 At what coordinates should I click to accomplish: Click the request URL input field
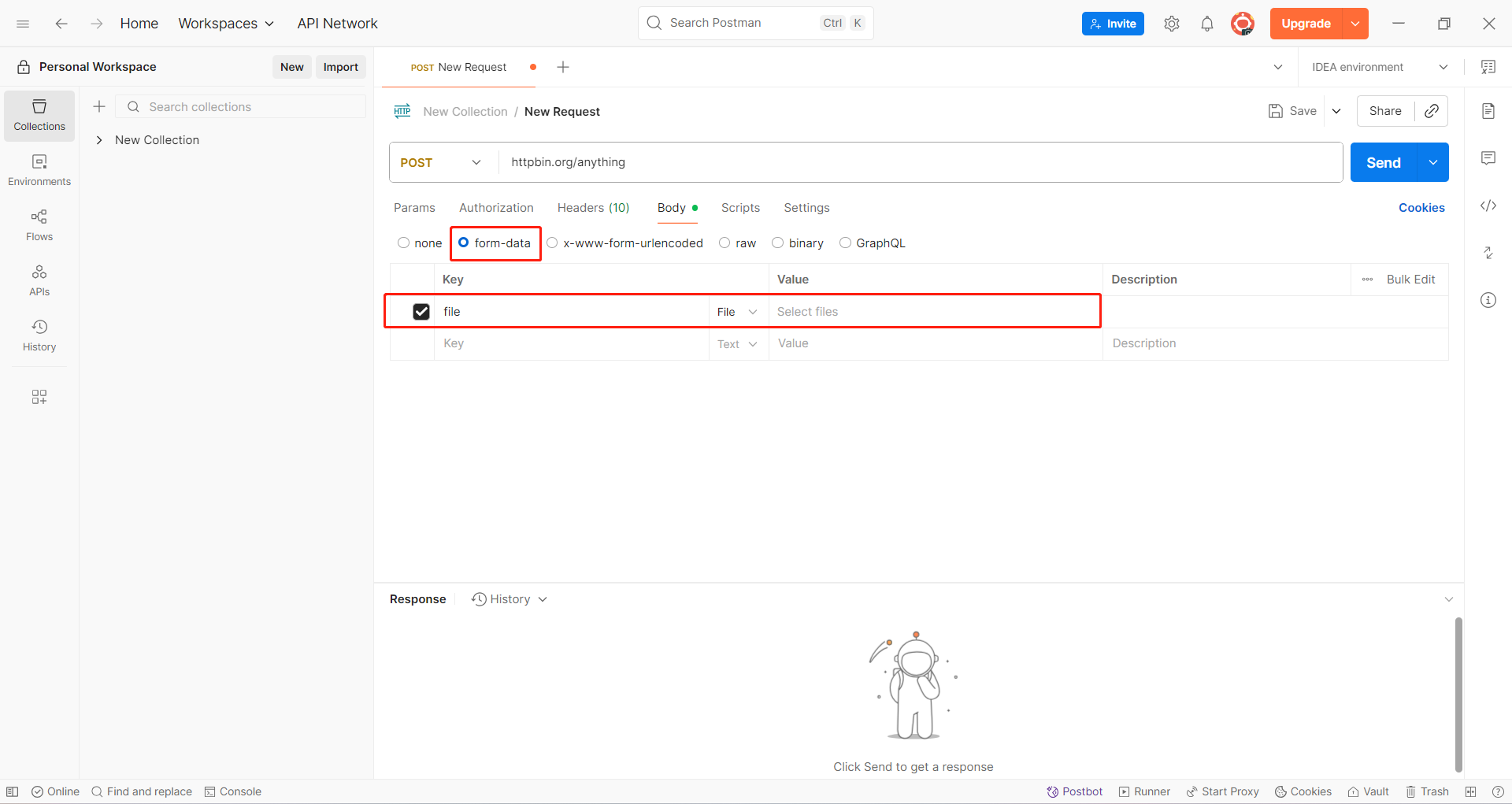[866, 162]
